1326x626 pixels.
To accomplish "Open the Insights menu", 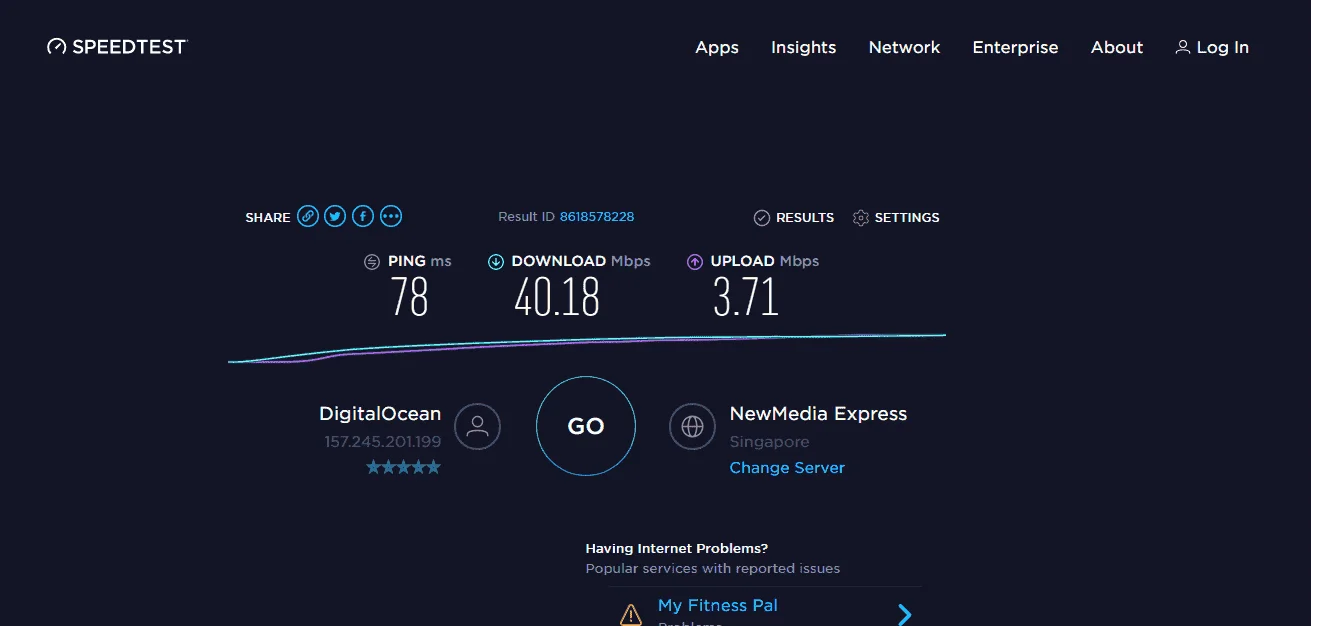I will tap(803, 47).
